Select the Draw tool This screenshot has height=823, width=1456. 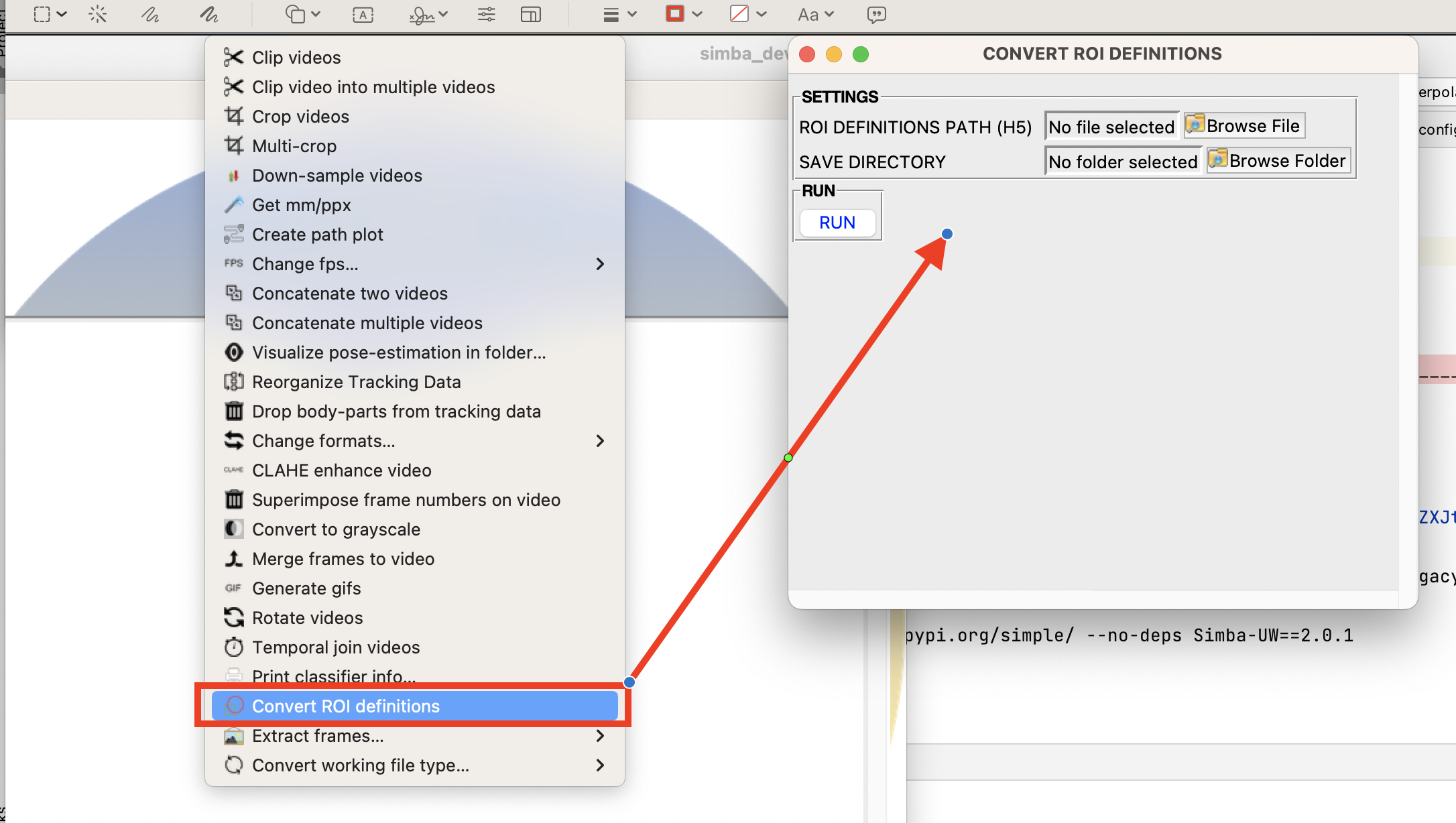(208, 14)
